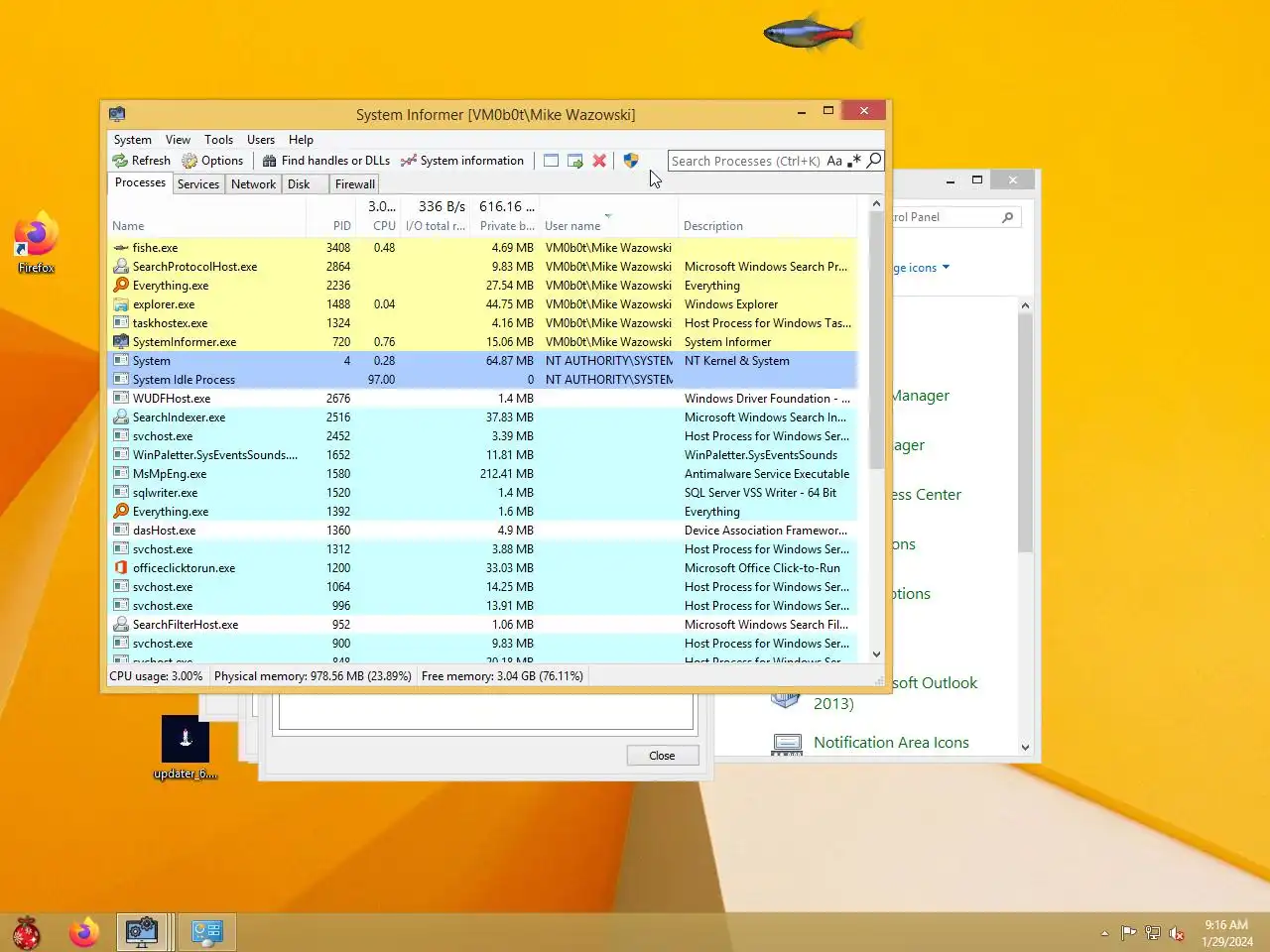This screenshot has width=1270, height=952.
Task: Open Find handles or DLLs
Action: (x=325, y=161)
